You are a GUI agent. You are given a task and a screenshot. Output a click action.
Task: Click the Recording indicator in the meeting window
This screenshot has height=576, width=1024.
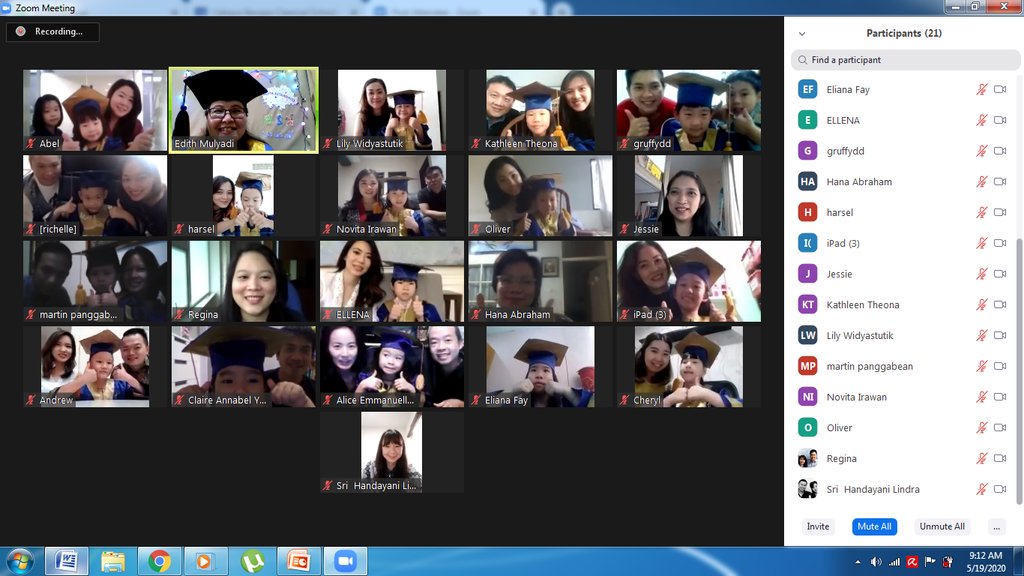click(x=52, y=32)
